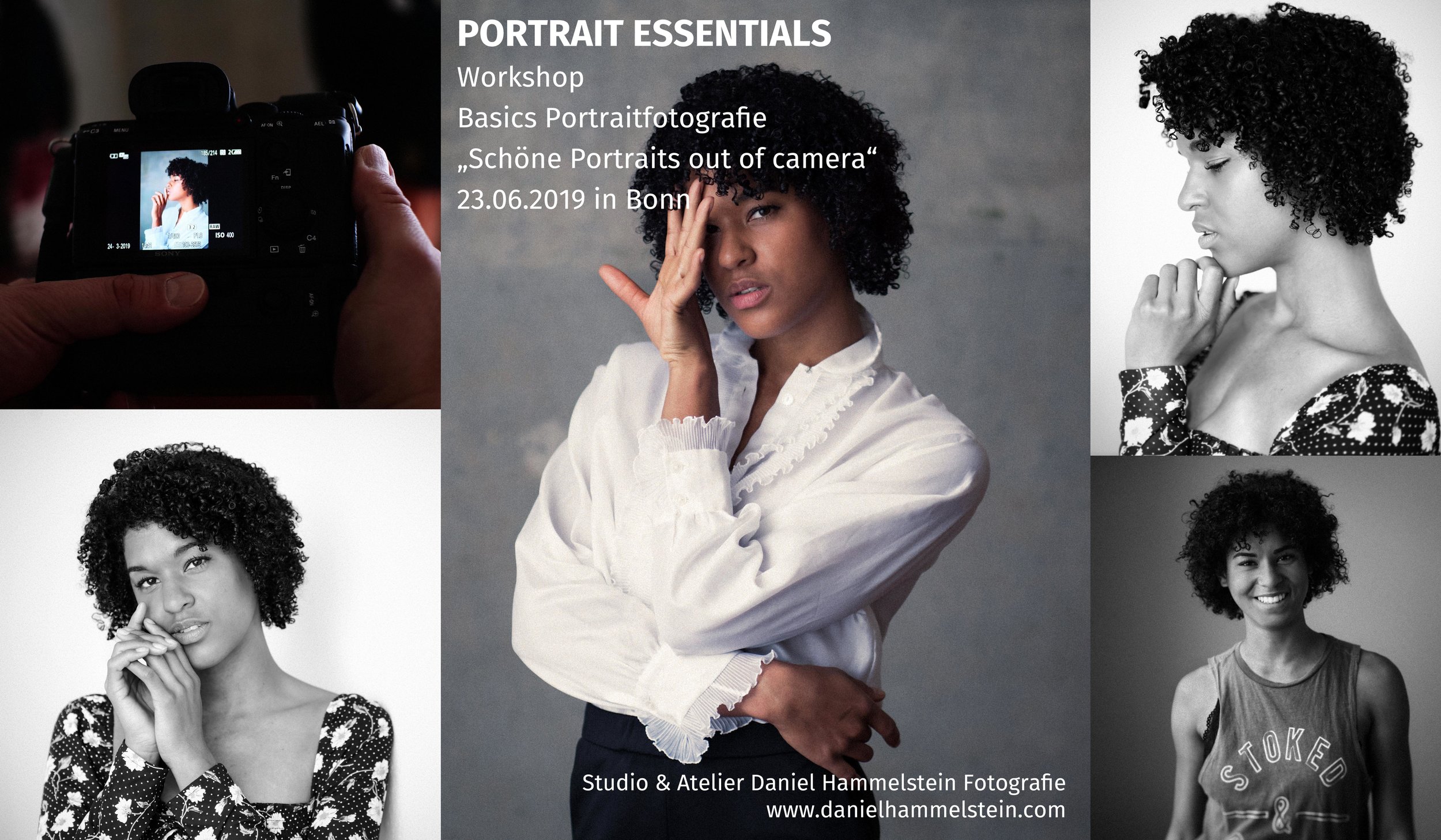Click the "185/214" frame counter on camera screen
Screen dimensions: 1441x840
coord(209,153)
